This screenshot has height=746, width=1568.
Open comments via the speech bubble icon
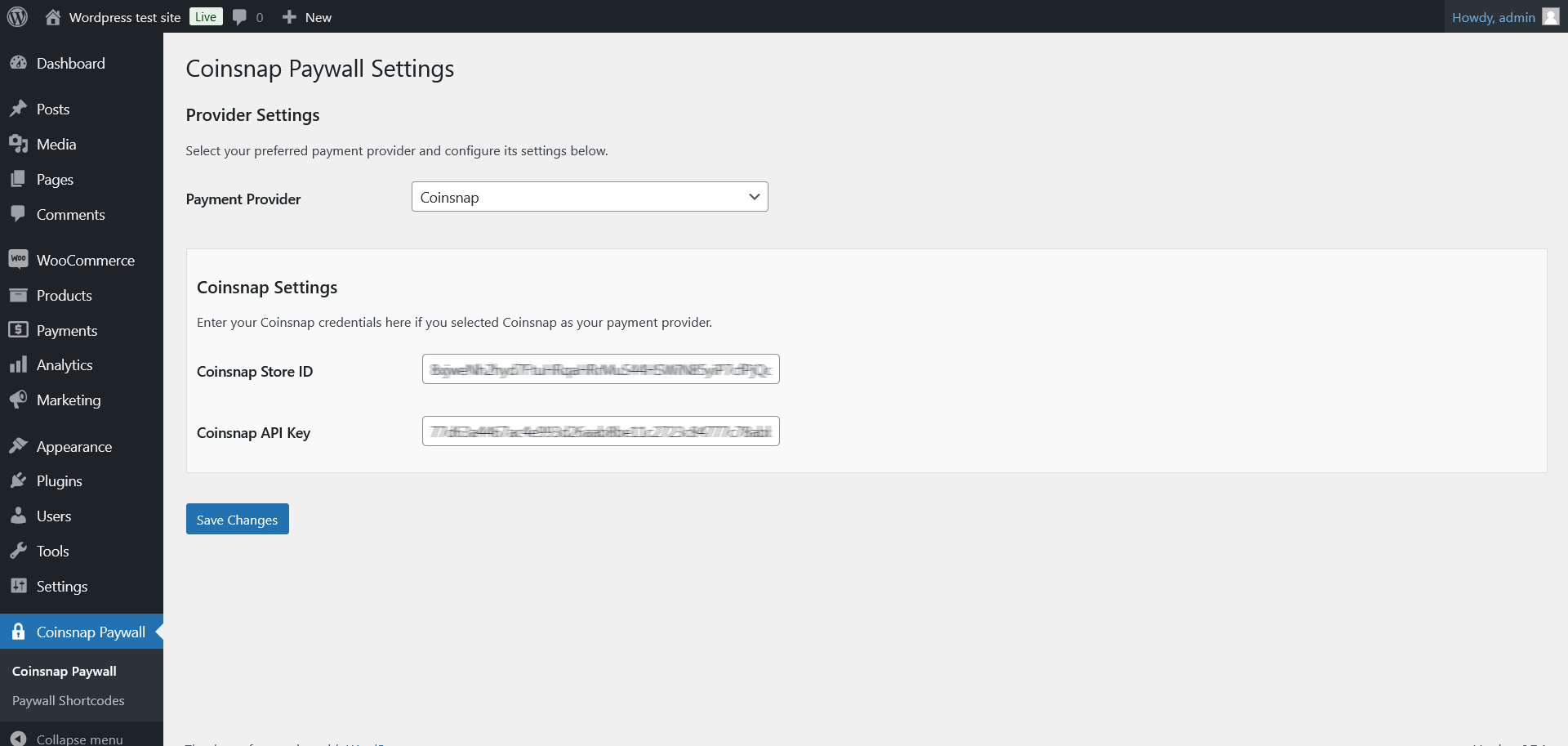238,16
